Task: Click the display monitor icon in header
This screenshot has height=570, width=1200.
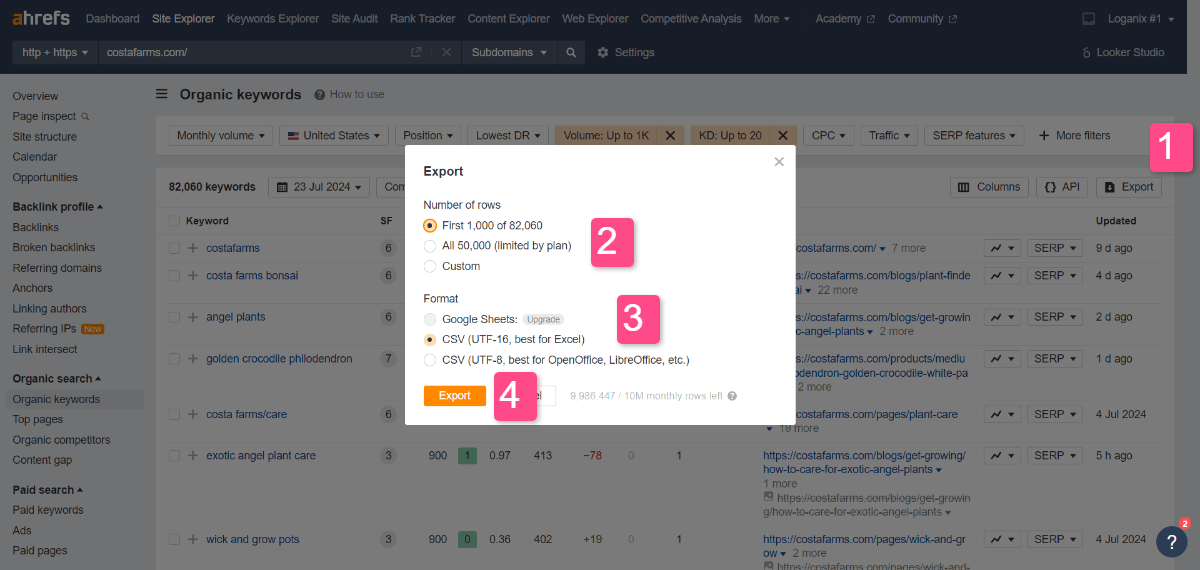Action: 1089,18
